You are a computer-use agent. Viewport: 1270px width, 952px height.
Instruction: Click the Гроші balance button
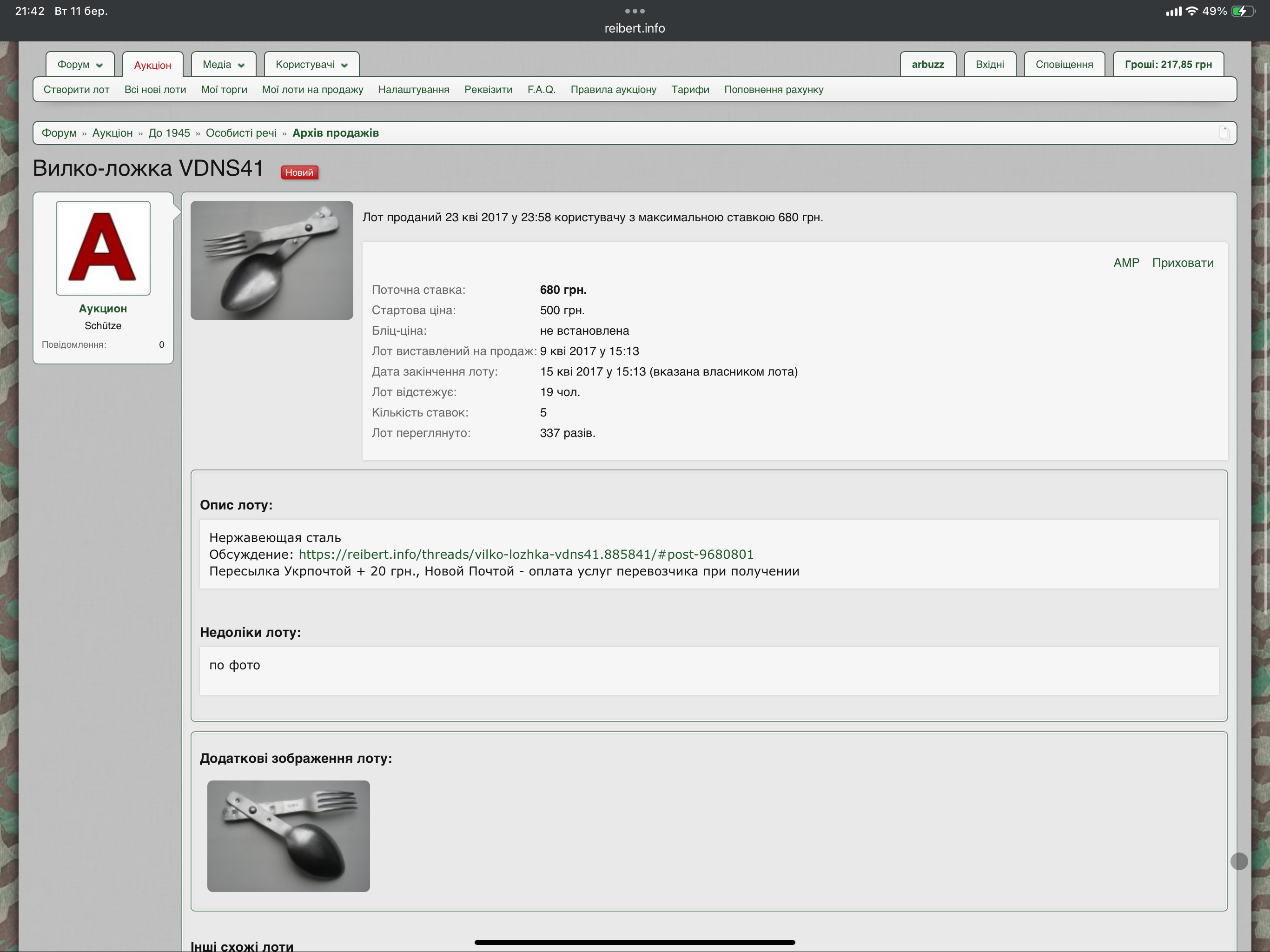click(1168, 64)
